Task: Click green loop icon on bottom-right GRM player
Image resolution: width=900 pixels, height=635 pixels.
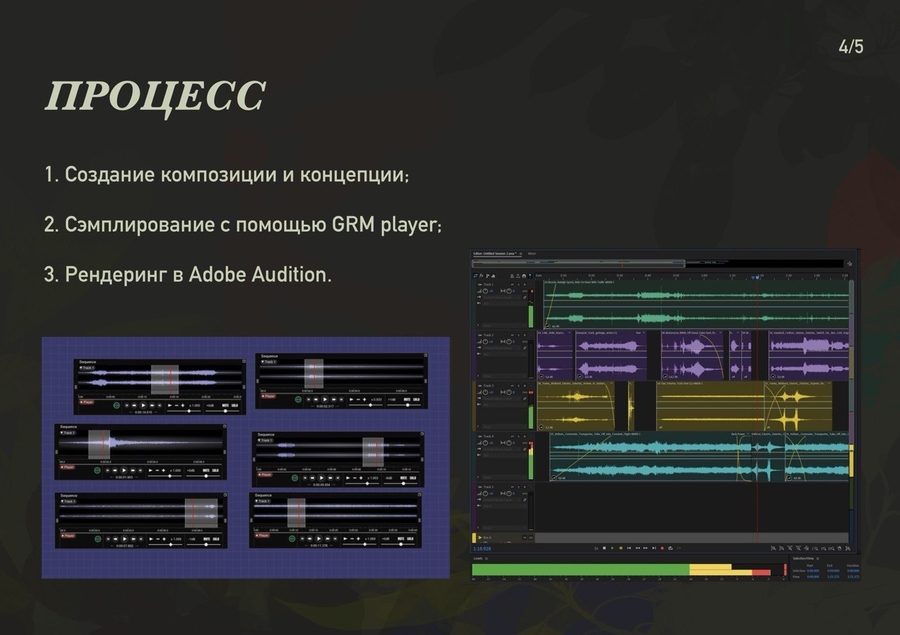Action: pos(292,539)
